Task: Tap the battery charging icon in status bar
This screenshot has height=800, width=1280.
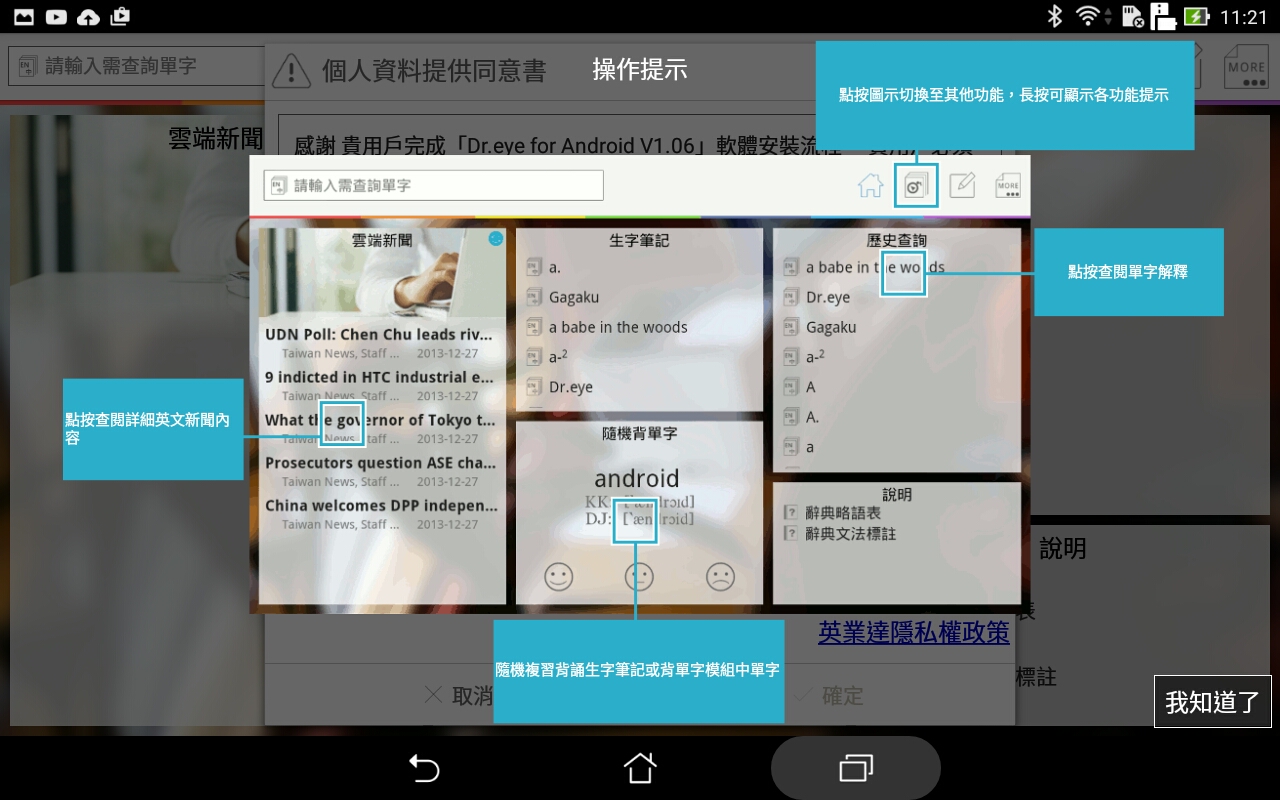Action: pos(1196,16)
